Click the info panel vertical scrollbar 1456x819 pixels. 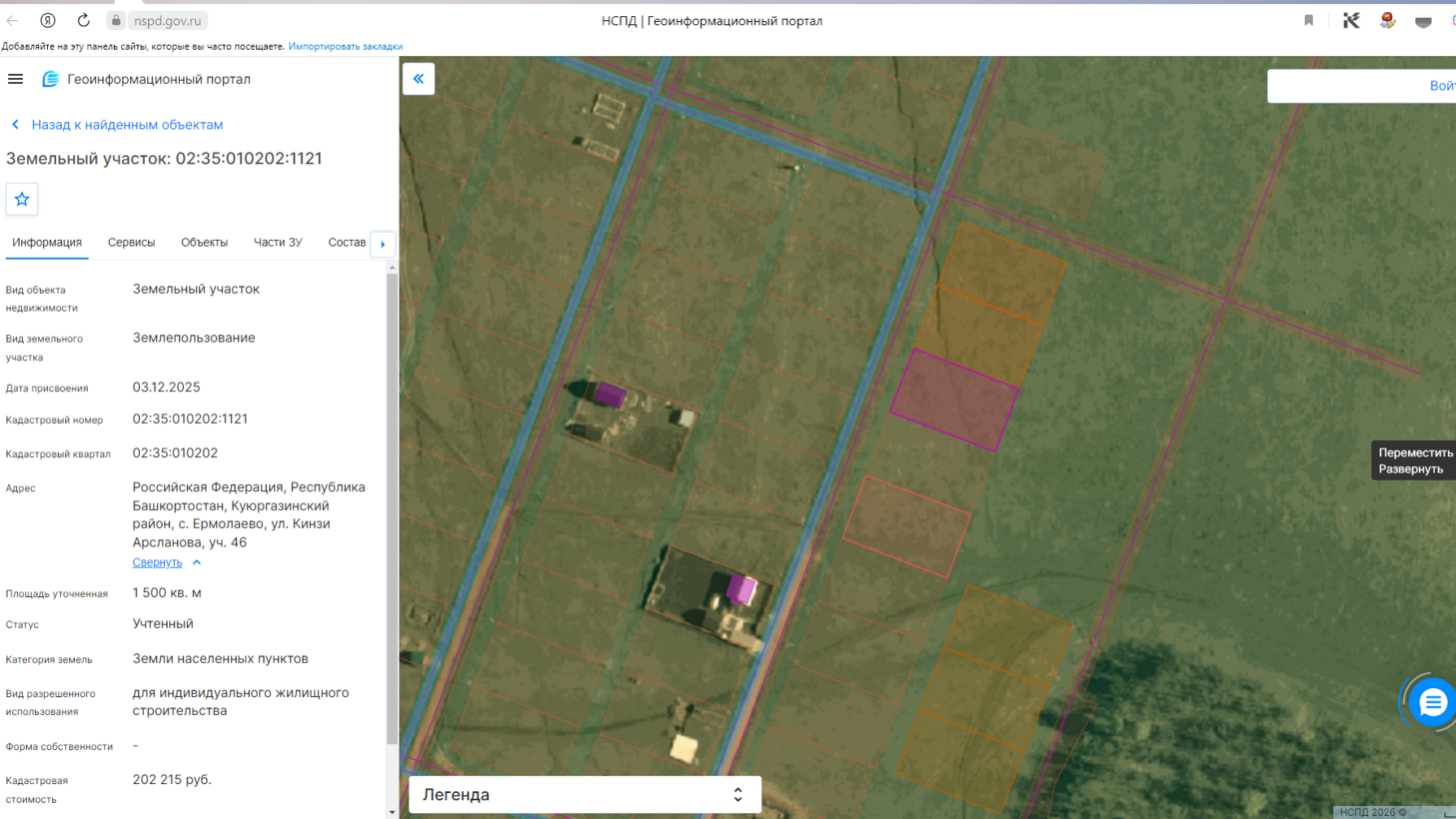[x=392, y=507]
